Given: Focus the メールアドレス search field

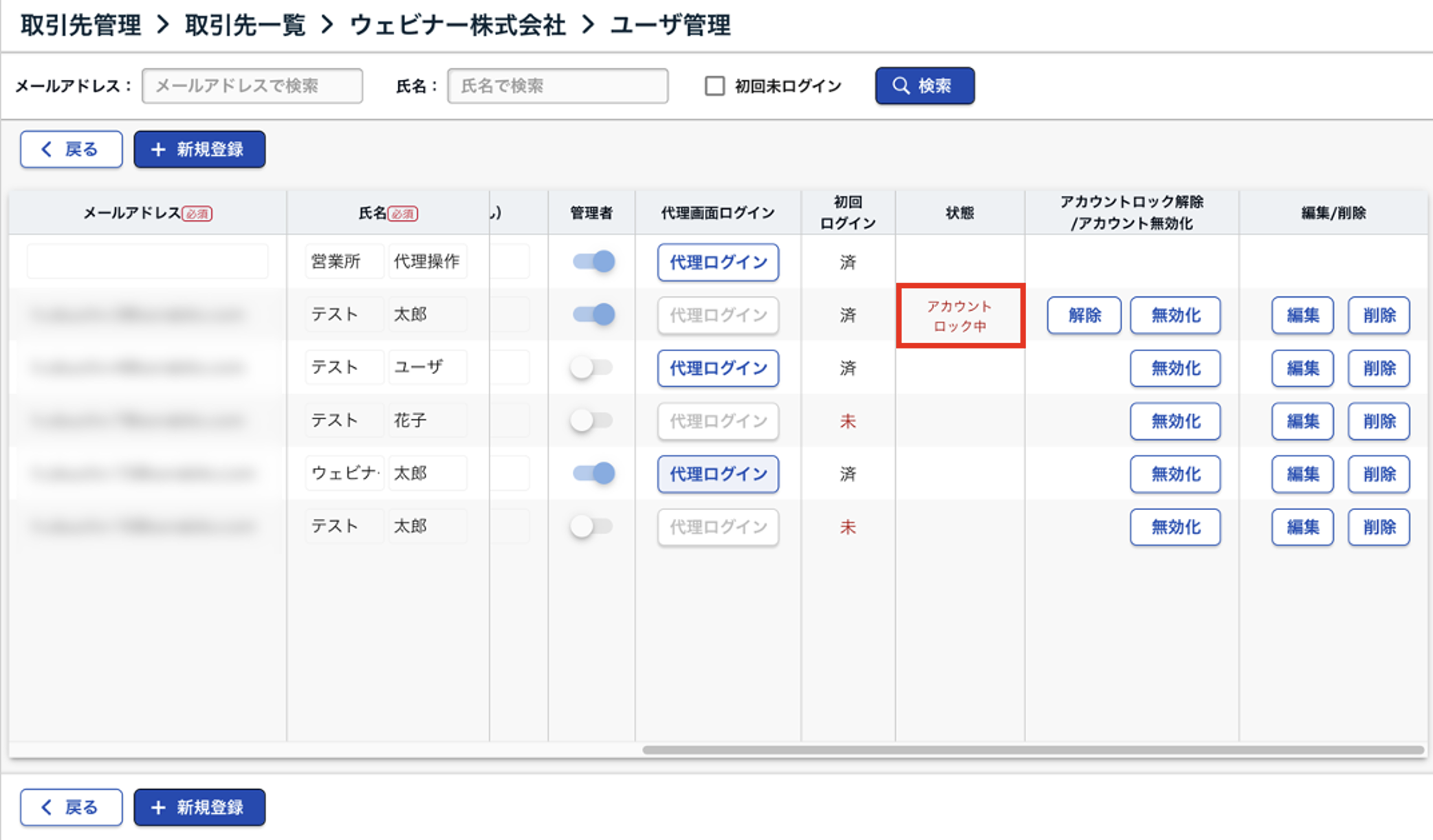Looking at the screenshot, I should pyautogui.click(x=252, y=86).
